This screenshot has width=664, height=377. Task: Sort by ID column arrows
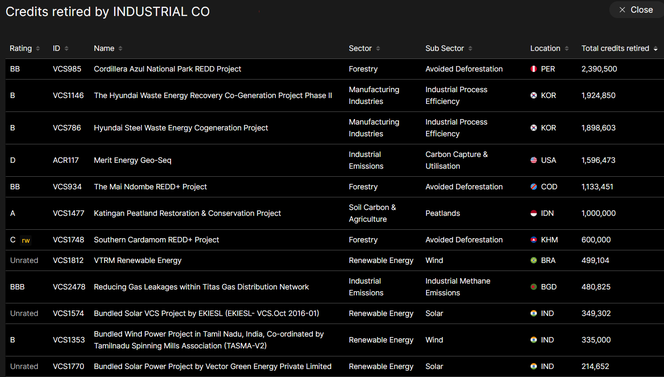tap(66, 49)
